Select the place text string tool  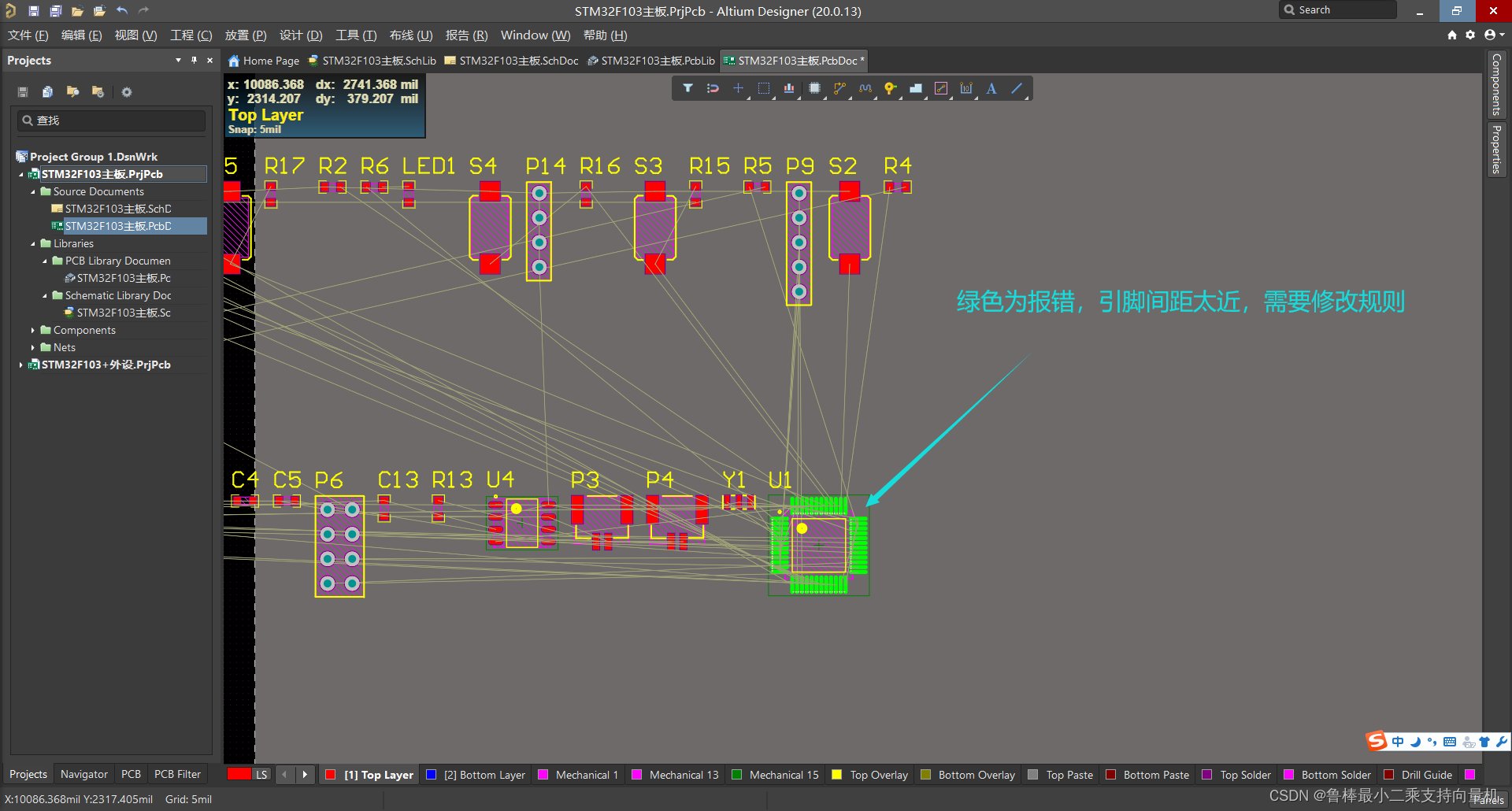pyautogui.click(x=991, y=88)
